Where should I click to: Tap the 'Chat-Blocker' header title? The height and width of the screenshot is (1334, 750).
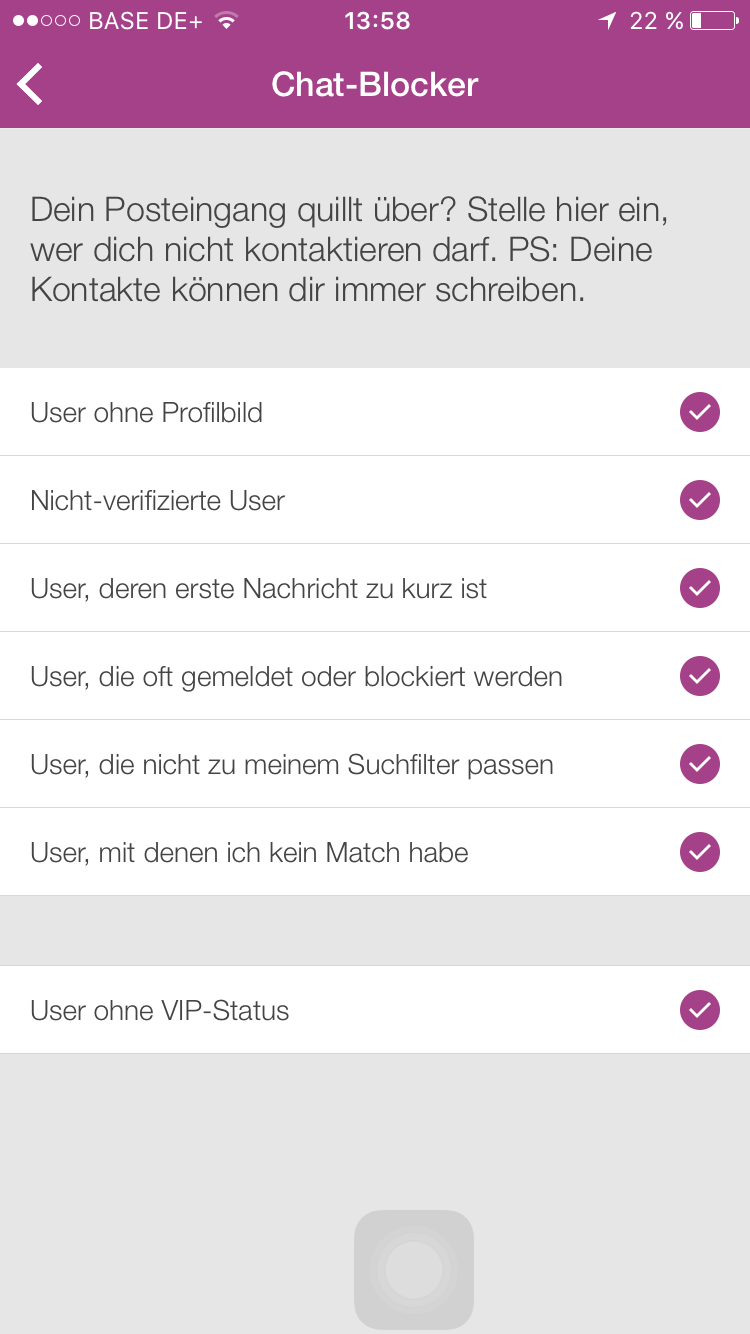point(375,85)
